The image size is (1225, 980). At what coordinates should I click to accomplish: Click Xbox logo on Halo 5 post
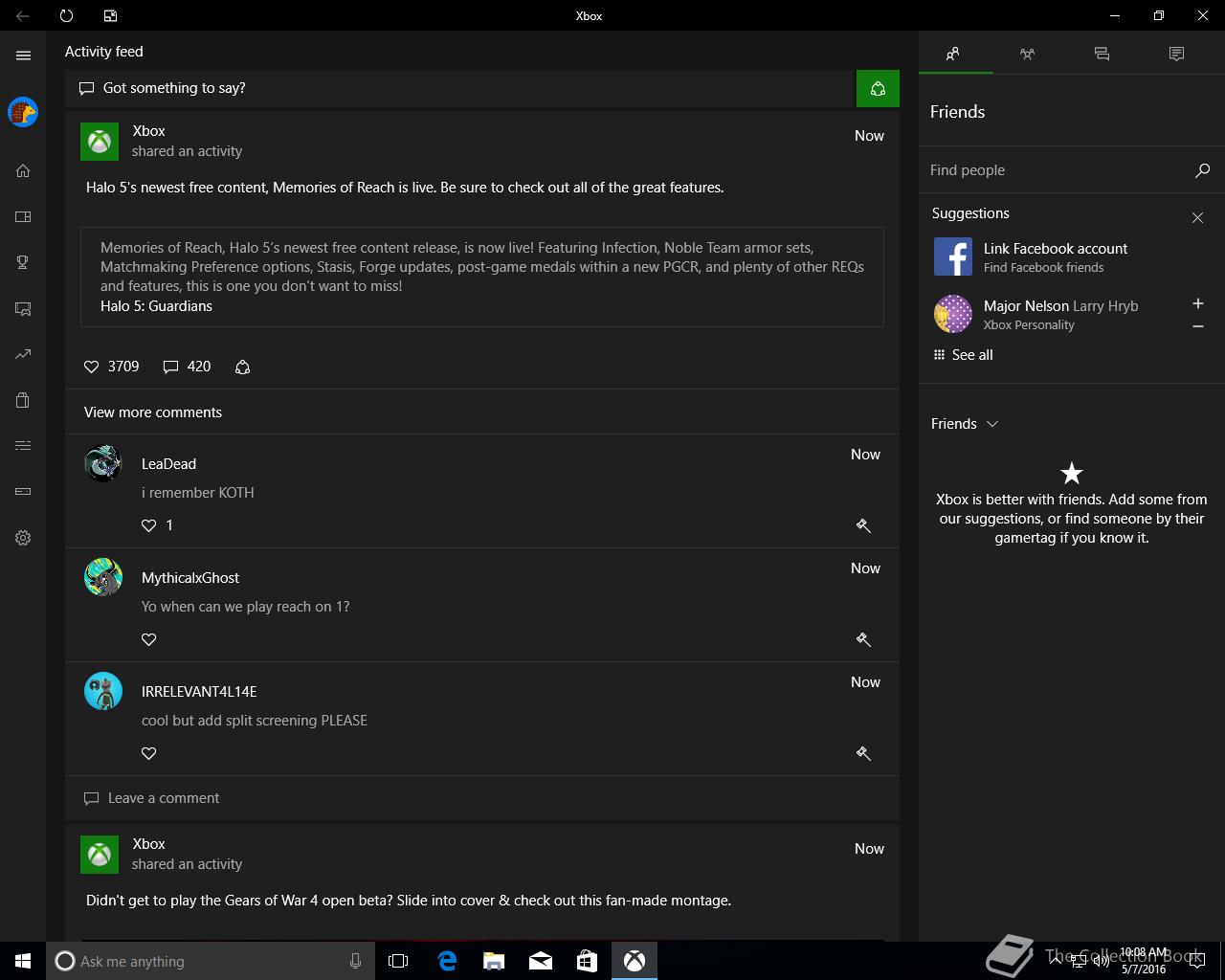pyautogui.click(x=100, y=142)
